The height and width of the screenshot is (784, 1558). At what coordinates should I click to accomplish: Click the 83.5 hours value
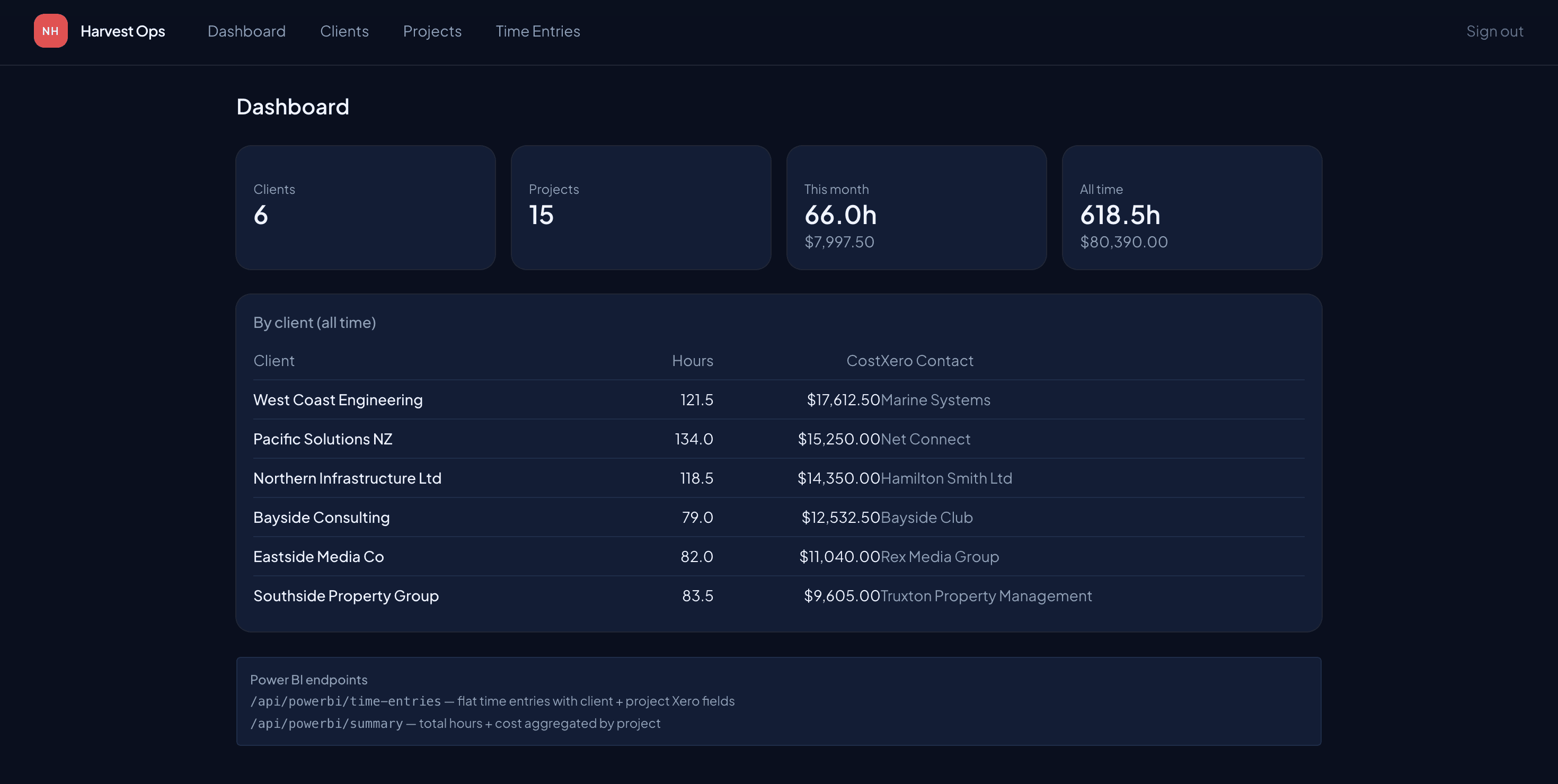click(x=697, y=595)
